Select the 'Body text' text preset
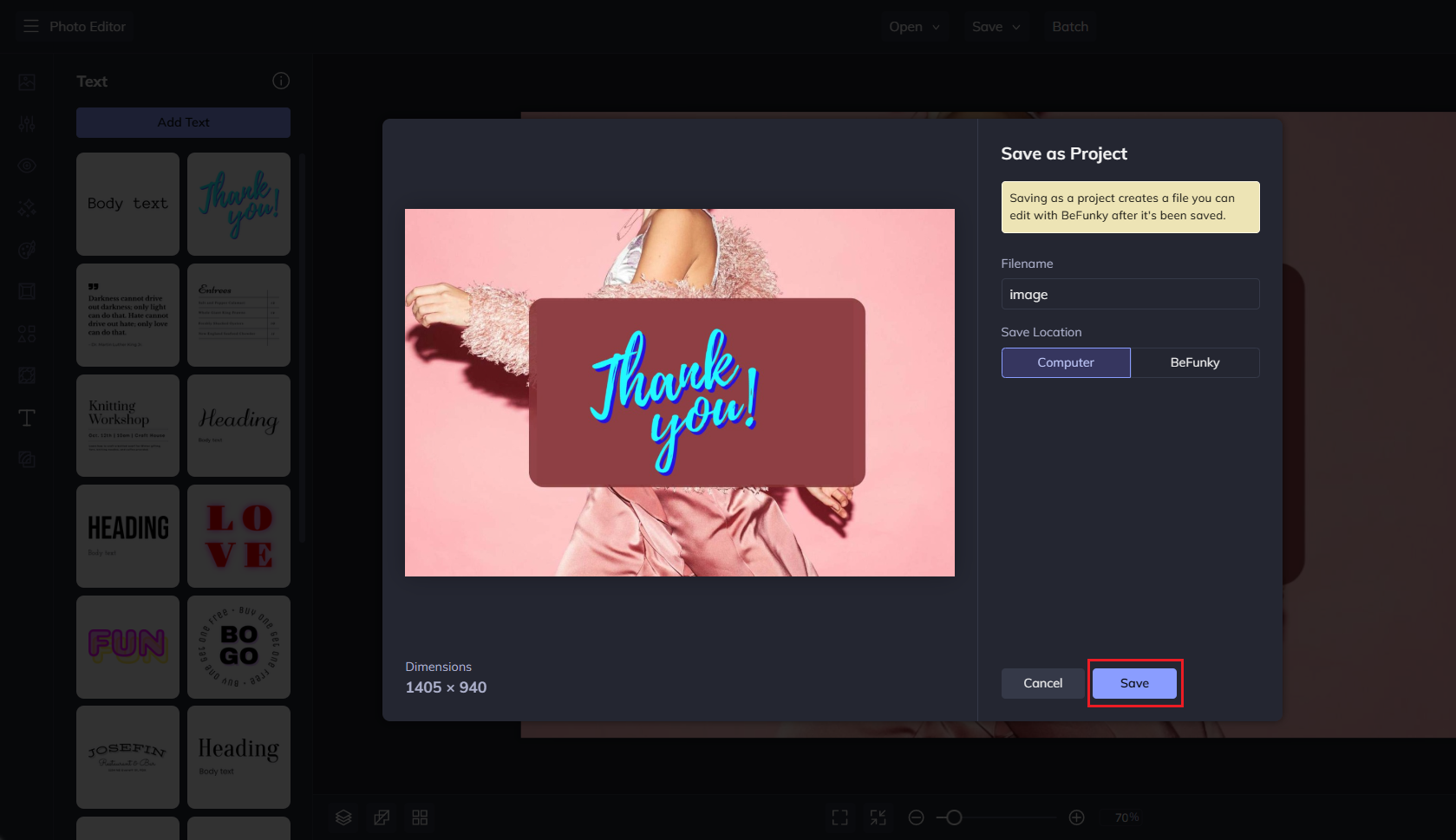1456x840 pixels. click(127, 204)
